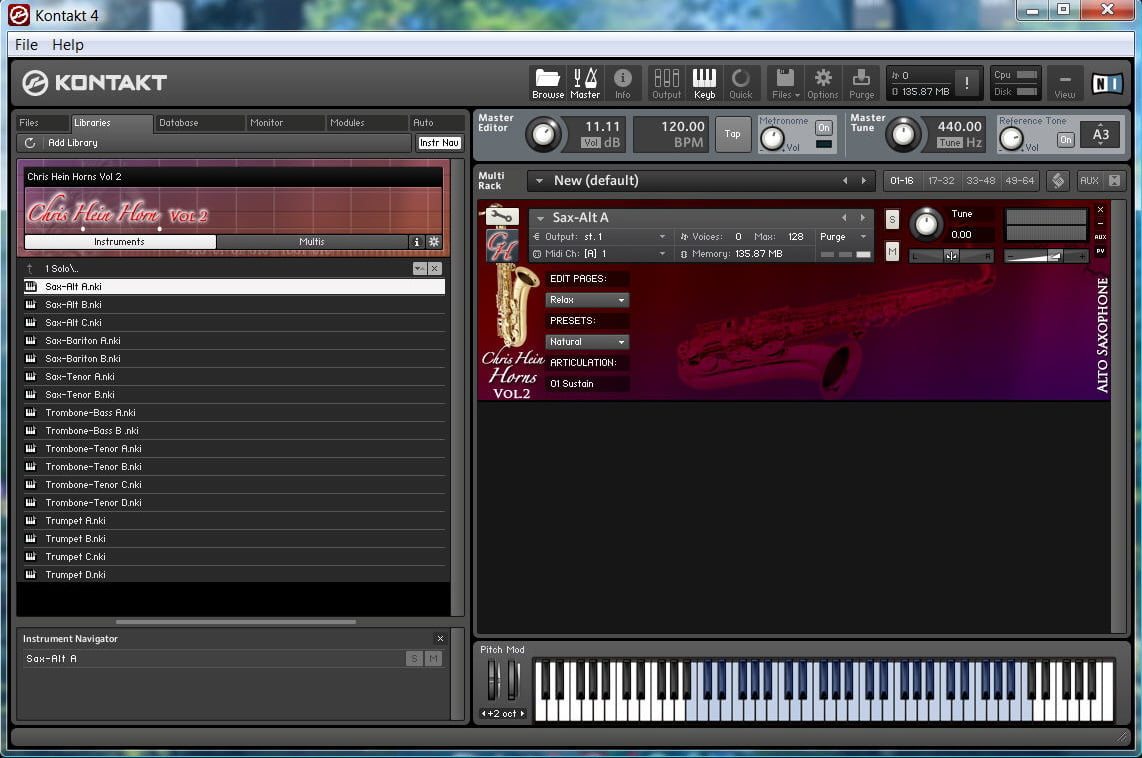Close the library folder path bar
This screenshot has width=1142, height=758.
435,269
